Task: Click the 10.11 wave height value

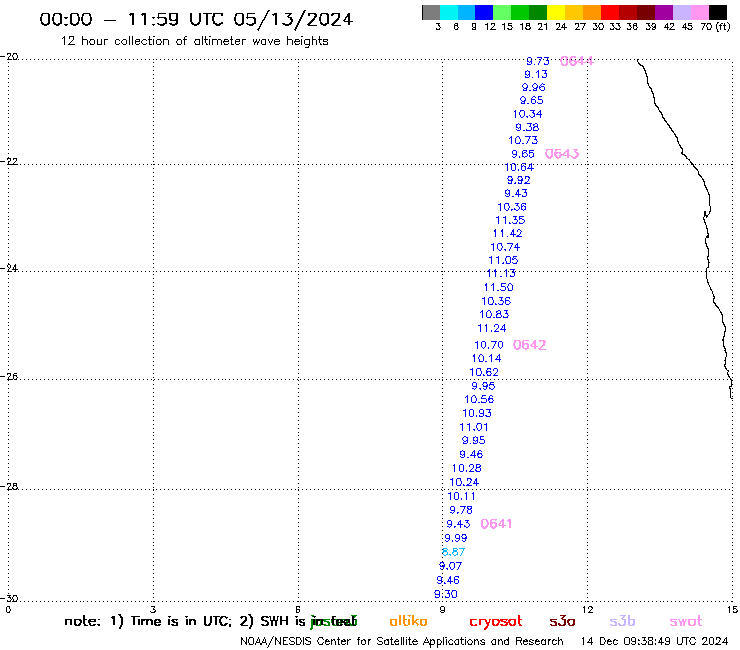Action: [x=461, y=497]
